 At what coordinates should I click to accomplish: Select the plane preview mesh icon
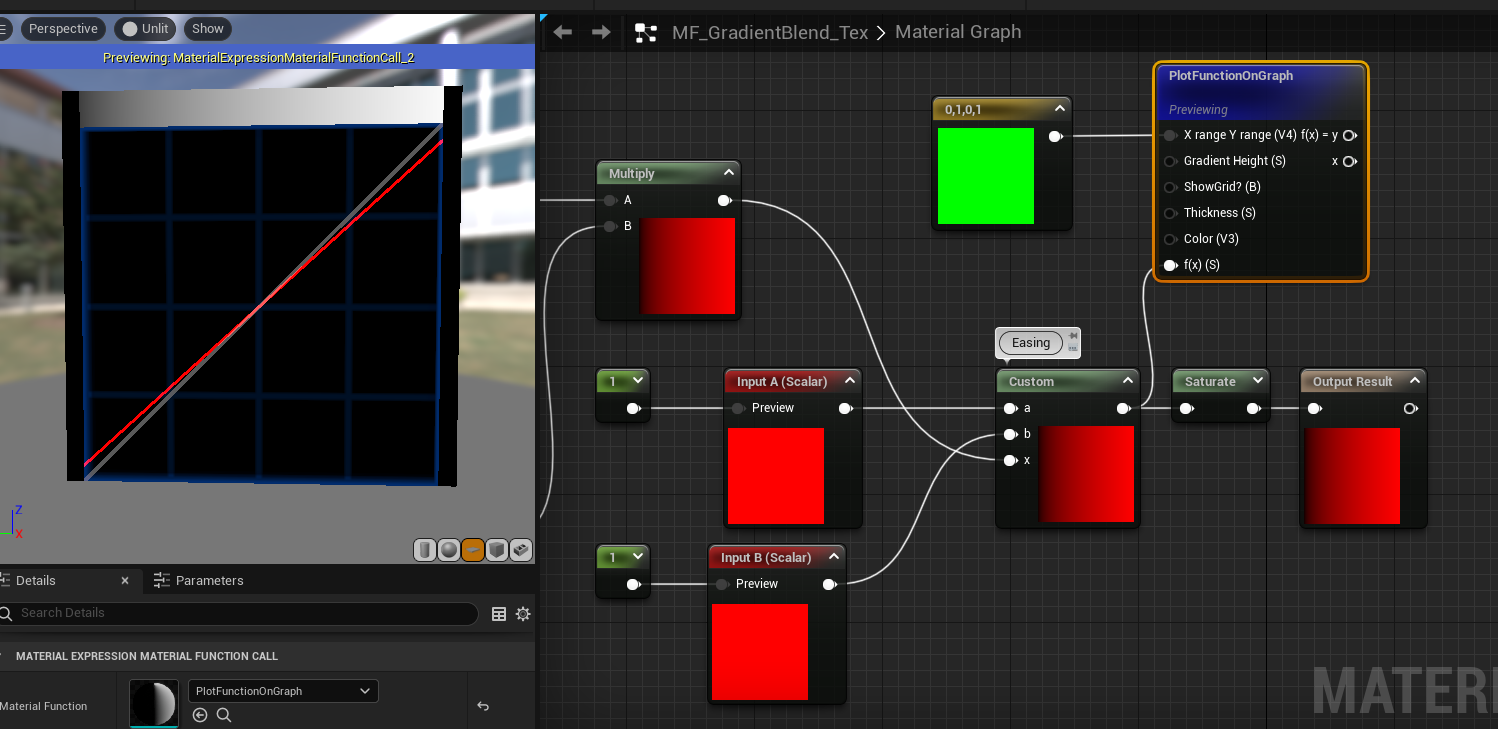click(473, 550)
